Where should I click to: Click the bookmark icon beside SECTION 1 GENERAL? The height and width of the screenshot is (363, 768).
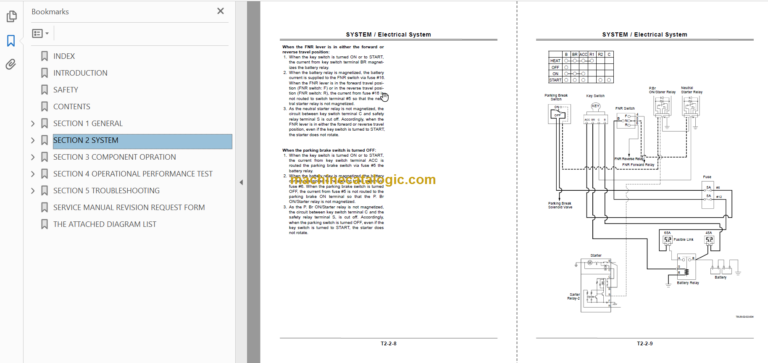tap(44, 123)
